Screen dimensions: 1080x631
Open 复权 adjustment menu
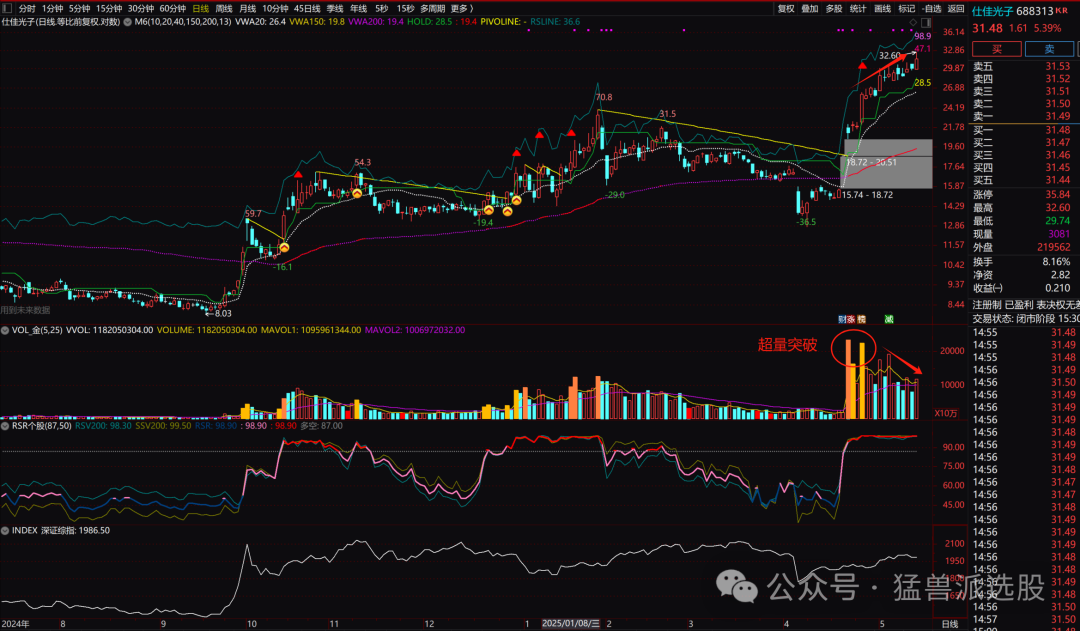pos(786,9)
